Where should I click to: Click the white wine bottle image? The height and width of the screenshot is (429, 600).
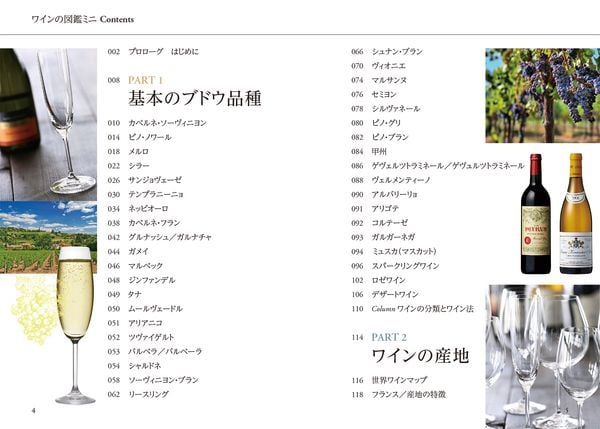coord(576,214)
